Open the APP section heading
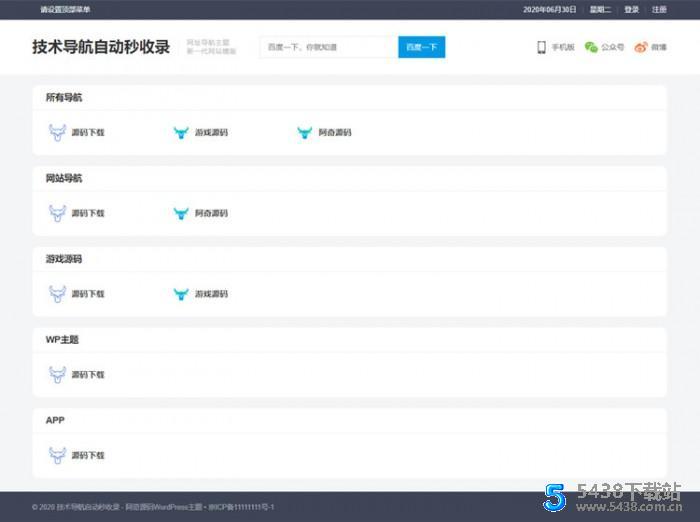 click(55, 420)
